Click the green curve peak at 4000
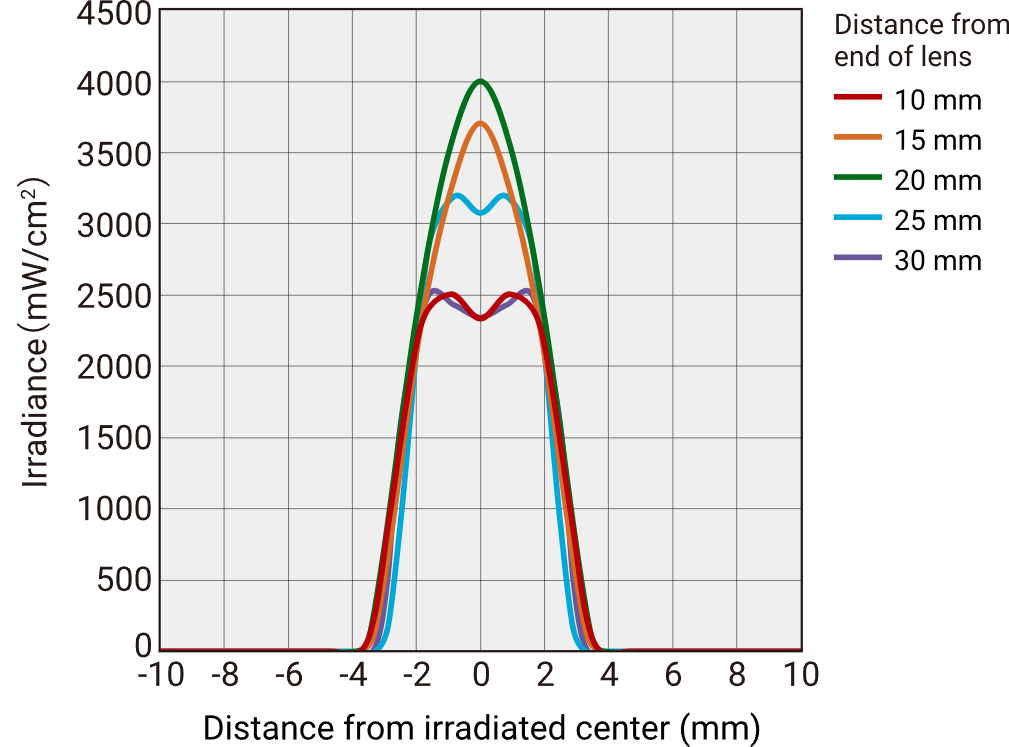The image size is (1009, 747). coord(481,81)
